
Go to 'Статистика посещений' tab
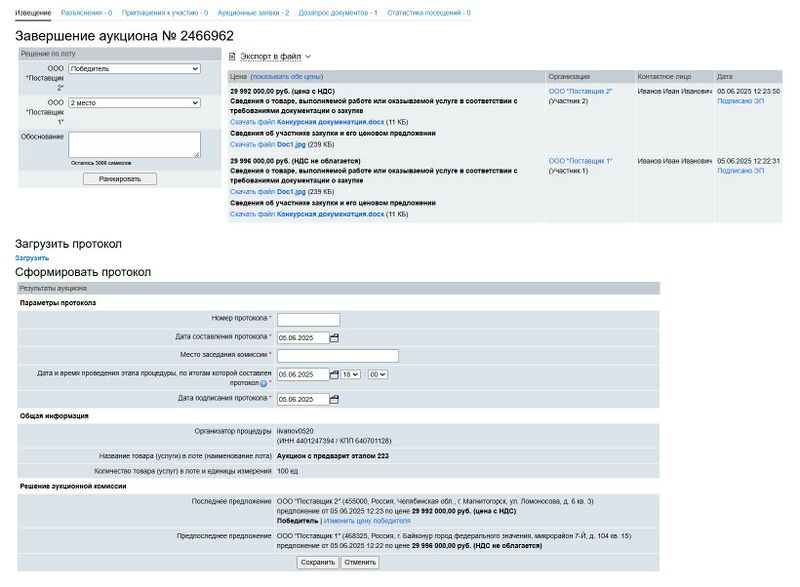(x=428, y=13)
